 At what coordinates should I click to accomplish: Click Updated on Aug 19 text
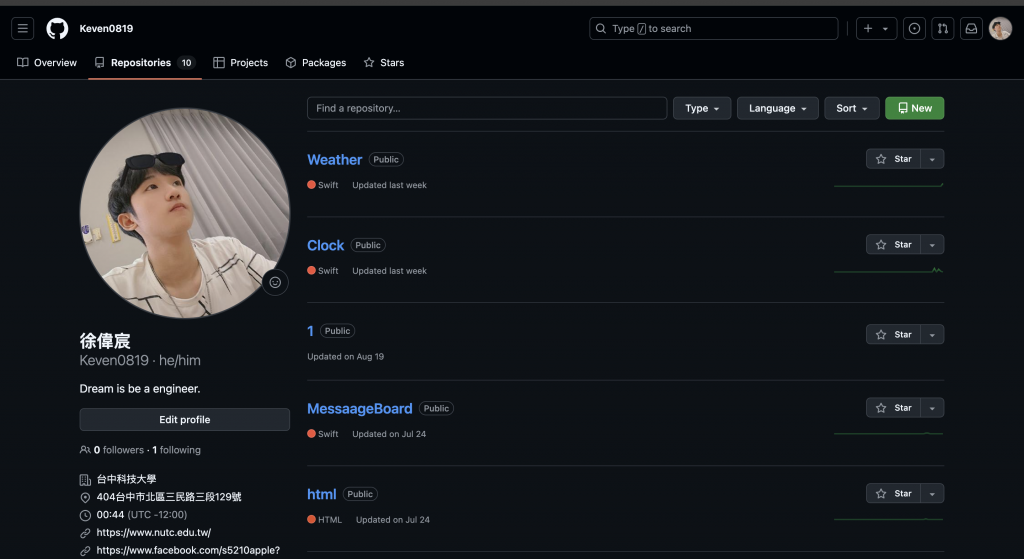[x=345, y=357]
